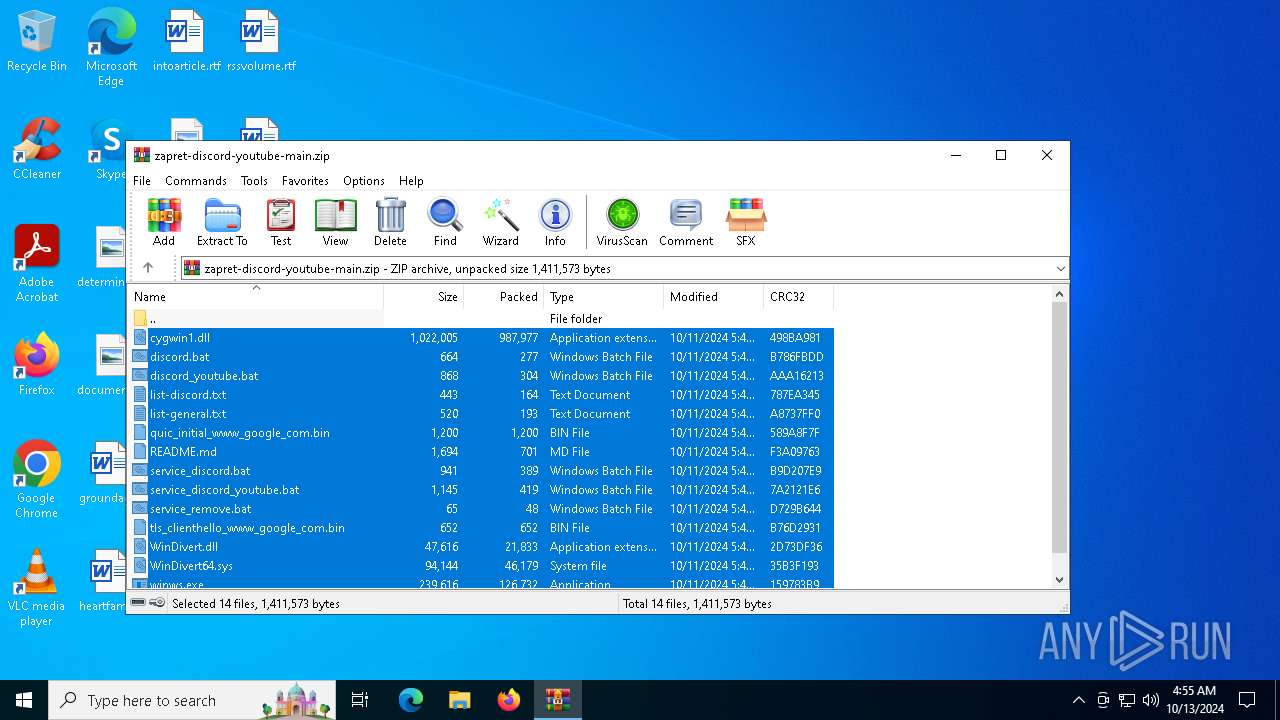Screen dimensions: 1280x720
Task: Click the file list scroll down arrow
Action: (1060, 580)
